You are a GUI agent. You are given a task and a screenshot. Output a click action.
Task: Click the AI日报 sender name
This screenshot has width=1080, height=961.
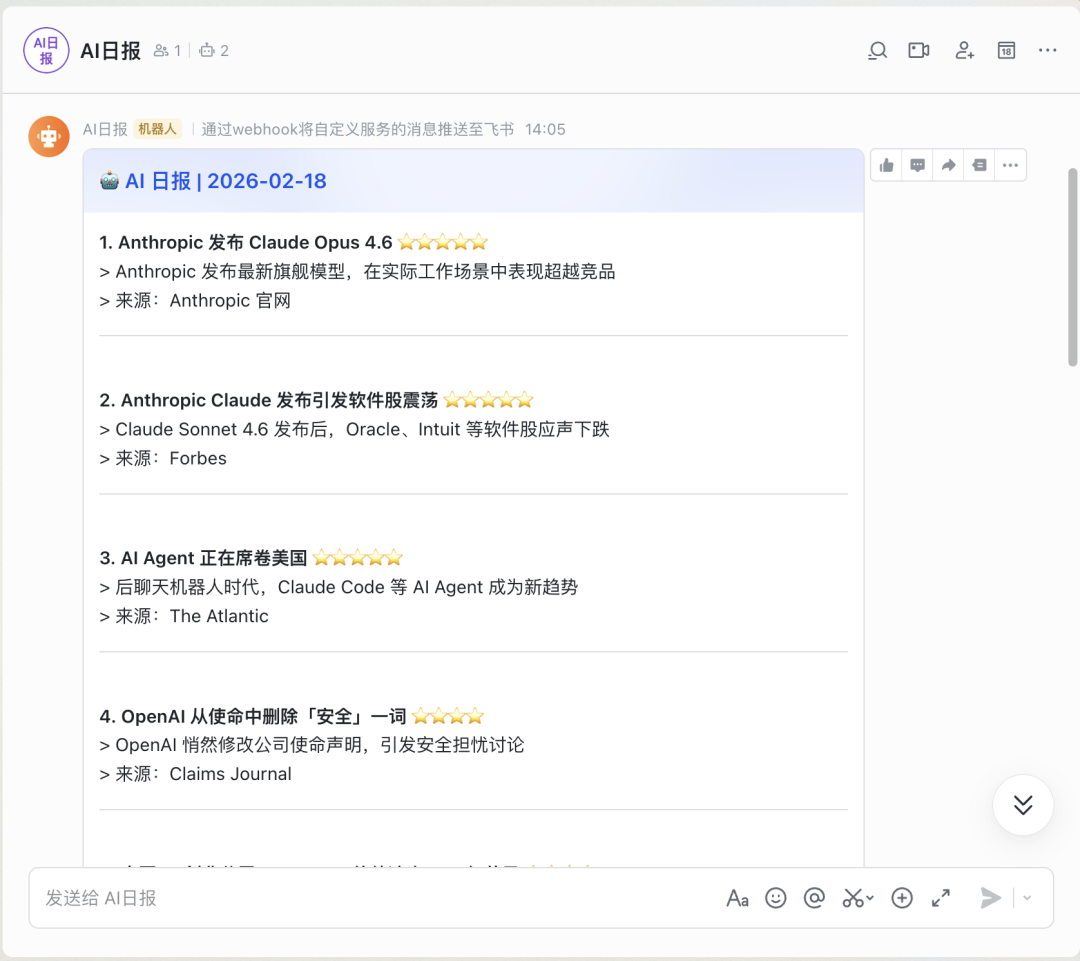pos(105,130)
